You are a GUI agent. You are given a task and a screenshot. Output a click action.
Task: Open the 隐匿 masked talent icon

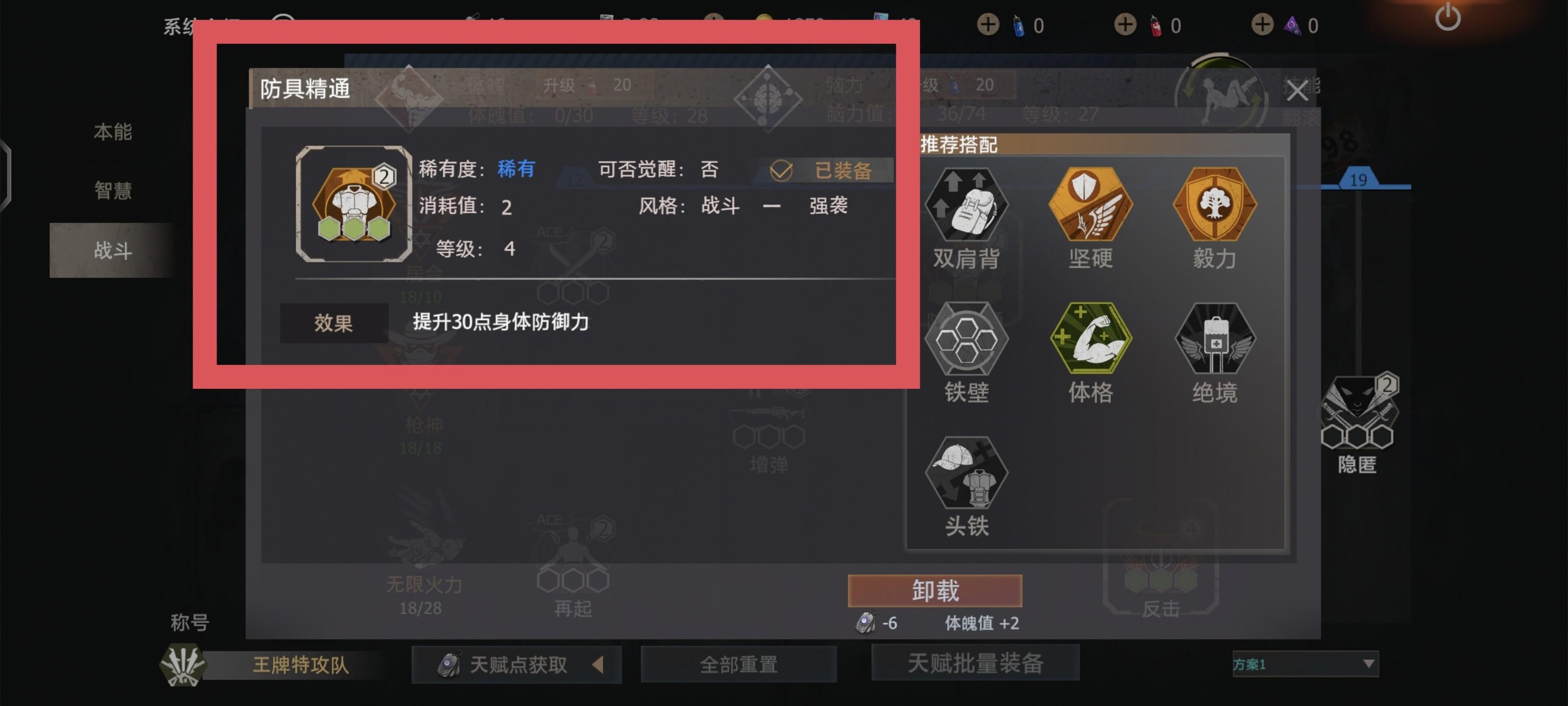tap(1357, 412)
